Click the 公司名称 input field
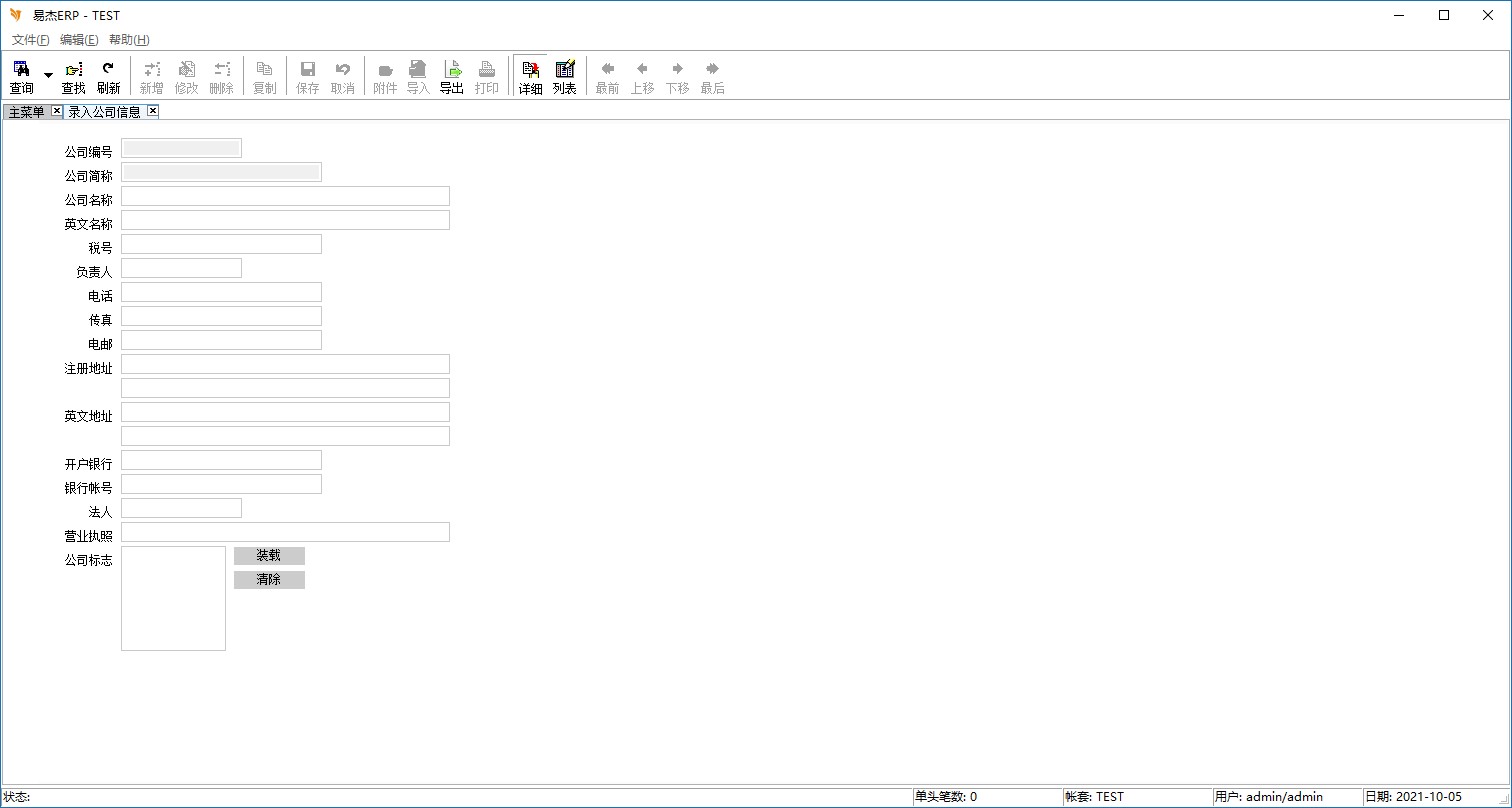1512x808 pixels. (x=285, y=196)
